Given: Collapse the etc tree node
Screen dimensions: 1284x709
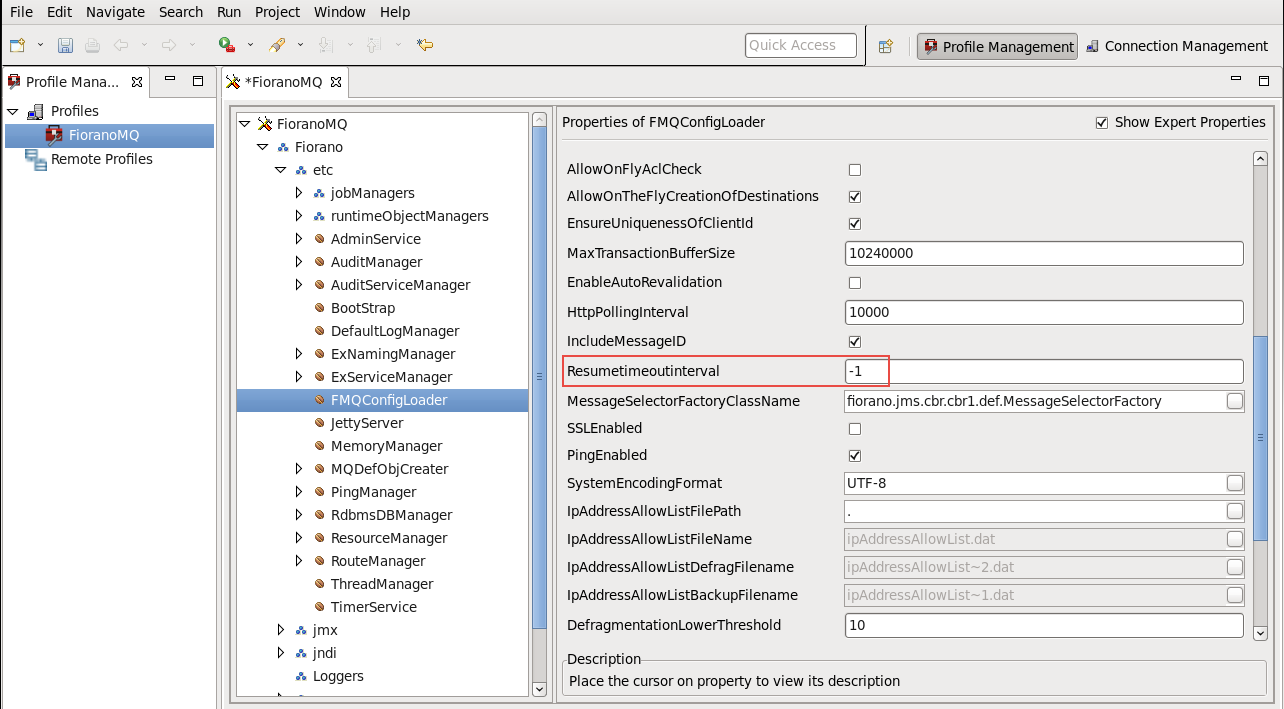Looking at the screenshot, I should click(281, 170).
